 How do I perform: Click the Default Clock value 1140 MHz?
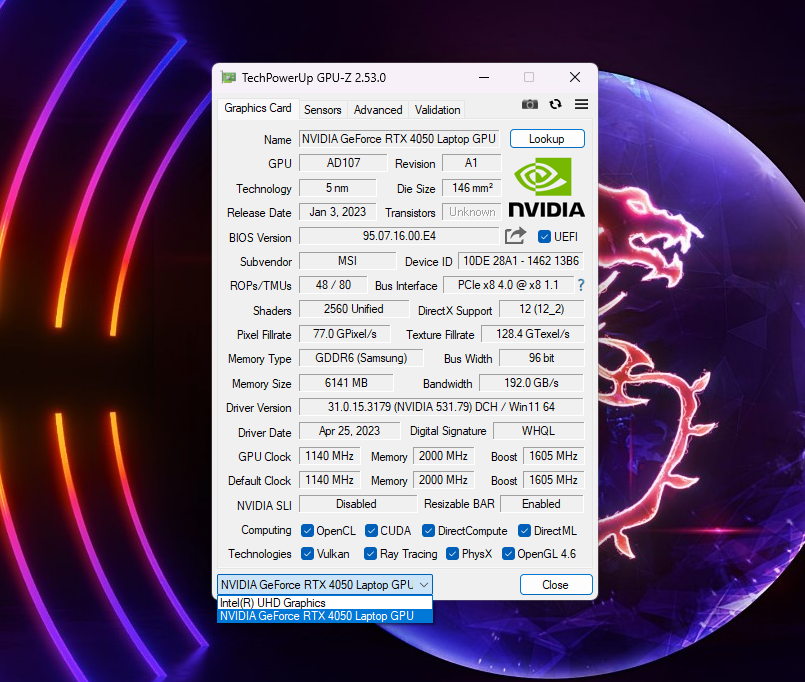tap(330, 480)
